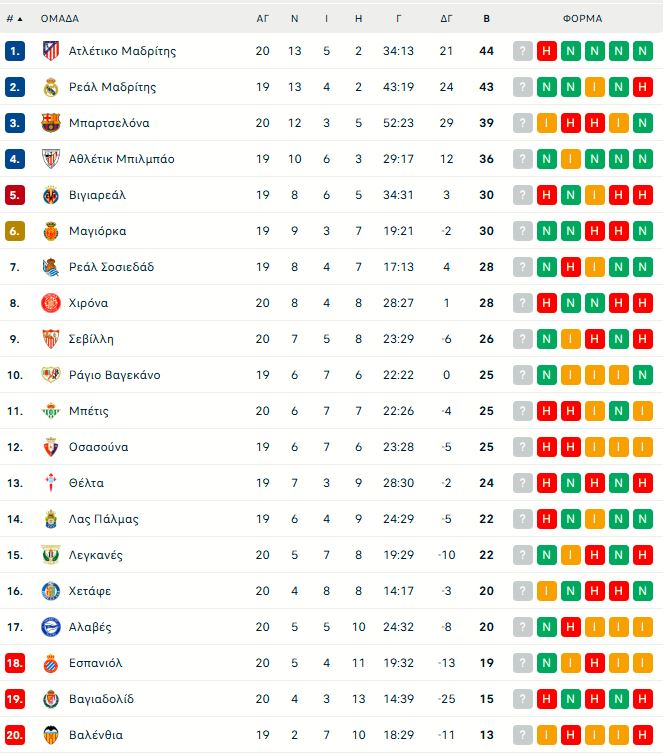This screenshot has height=756, width=670.
Task: Sort standings by ΔΓ column header
Action: [446, 18]
